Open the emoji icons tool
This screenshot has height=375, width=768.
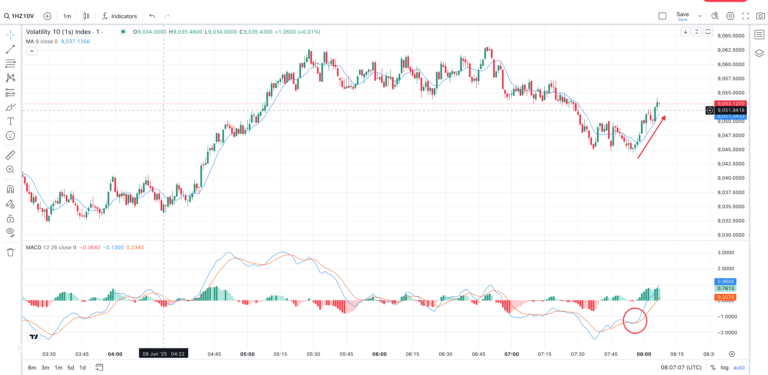(10, 136)
